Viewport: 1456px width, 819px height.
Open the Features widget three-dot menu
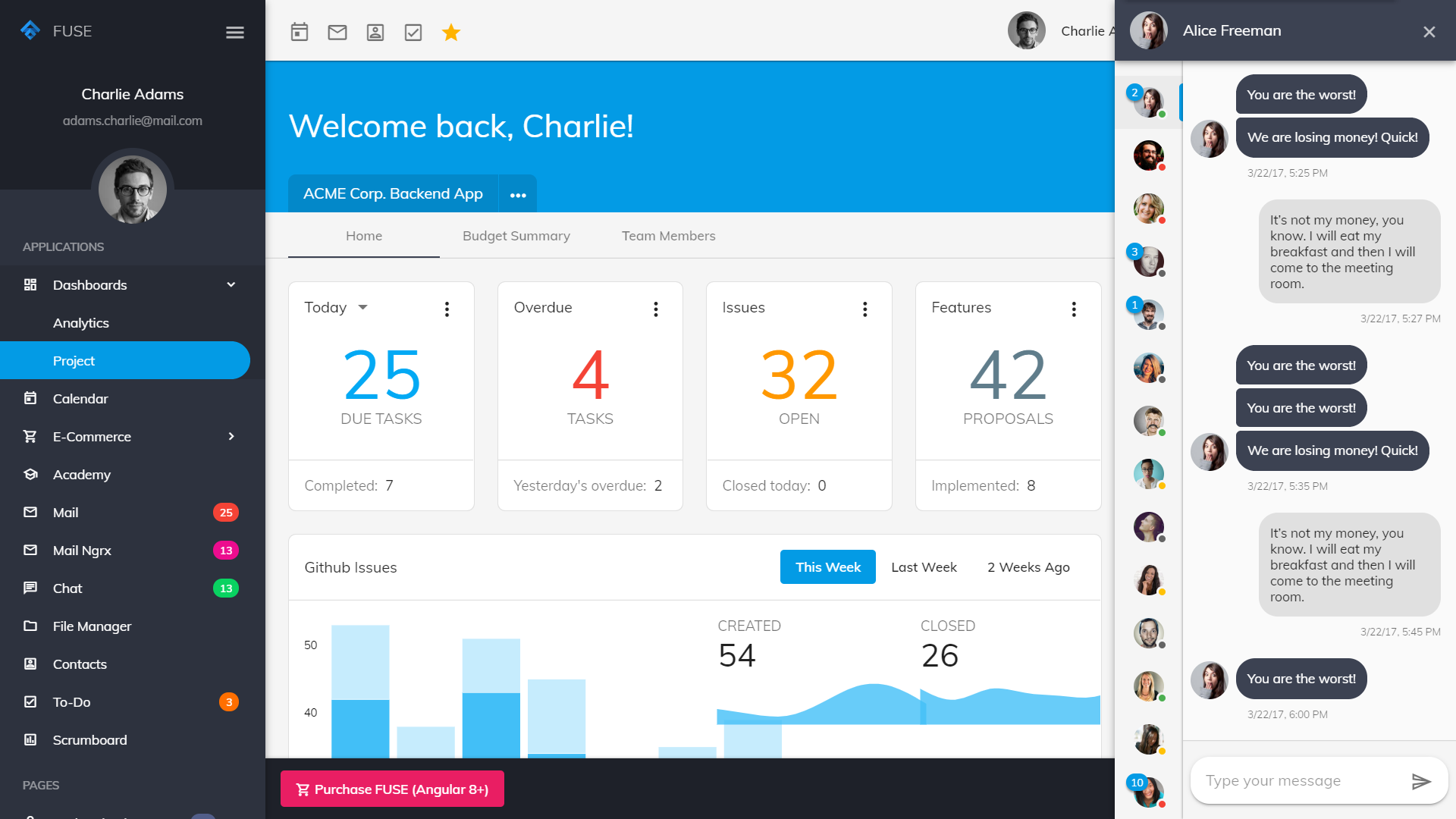(1074, 309)
